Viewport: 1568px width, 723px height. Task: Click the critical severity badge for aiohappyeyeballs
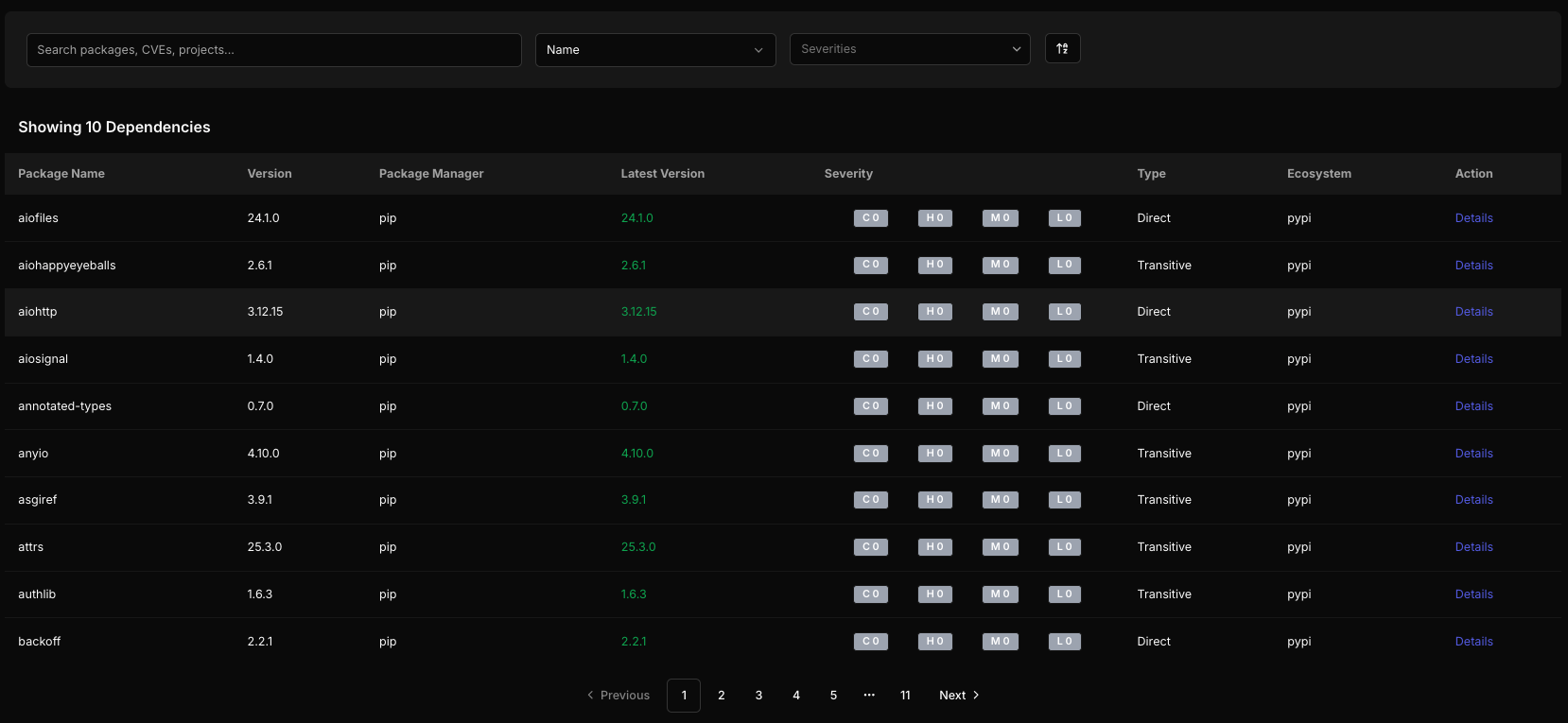871,266
